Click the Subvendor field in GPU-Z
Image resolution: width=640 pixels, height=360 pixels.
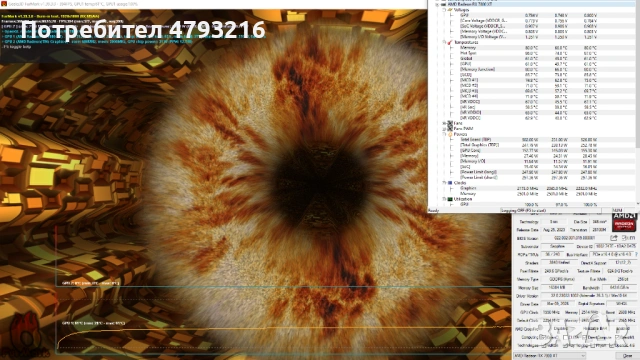pyautogui.click(x=557, y=247)
